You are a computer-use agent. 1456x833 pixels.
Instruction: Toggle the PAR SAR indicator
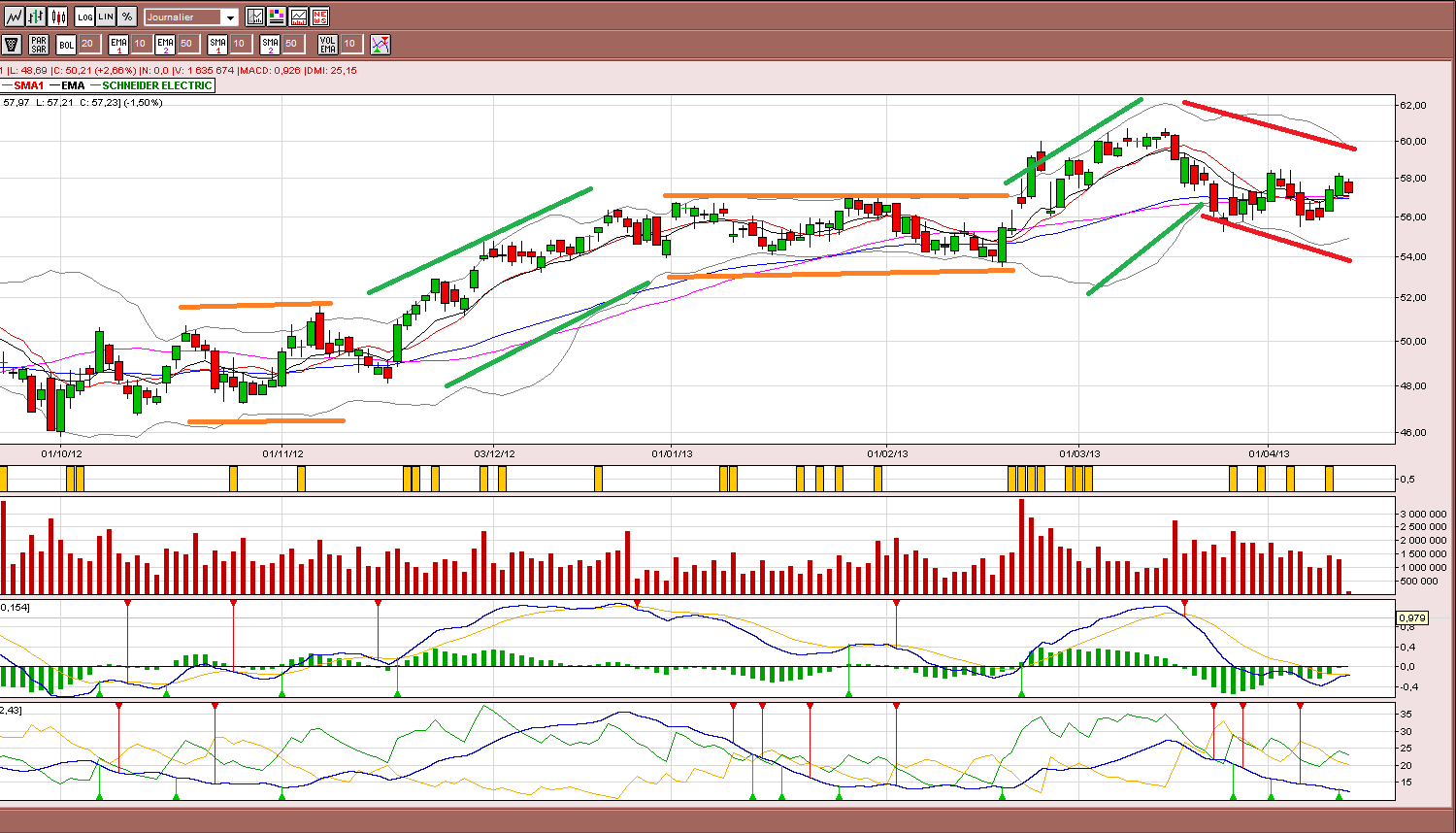click(x=39, y=45)
